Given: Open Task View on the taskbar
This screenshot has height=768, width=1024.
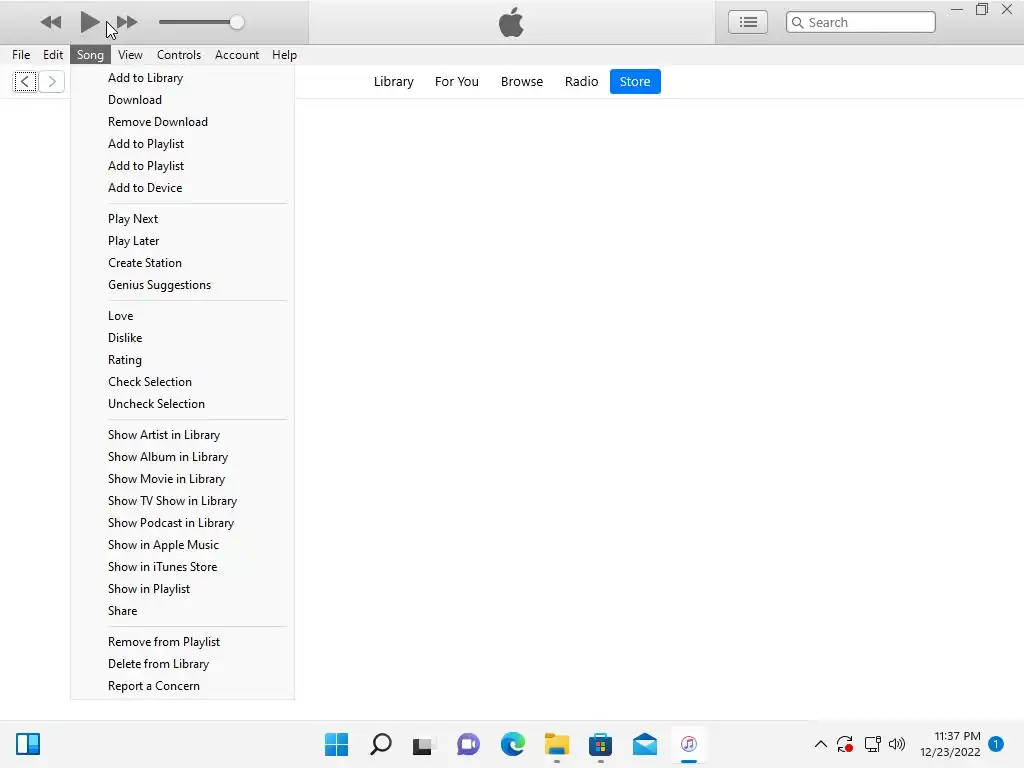Looking at the screenshot, I should pos(424,744).
